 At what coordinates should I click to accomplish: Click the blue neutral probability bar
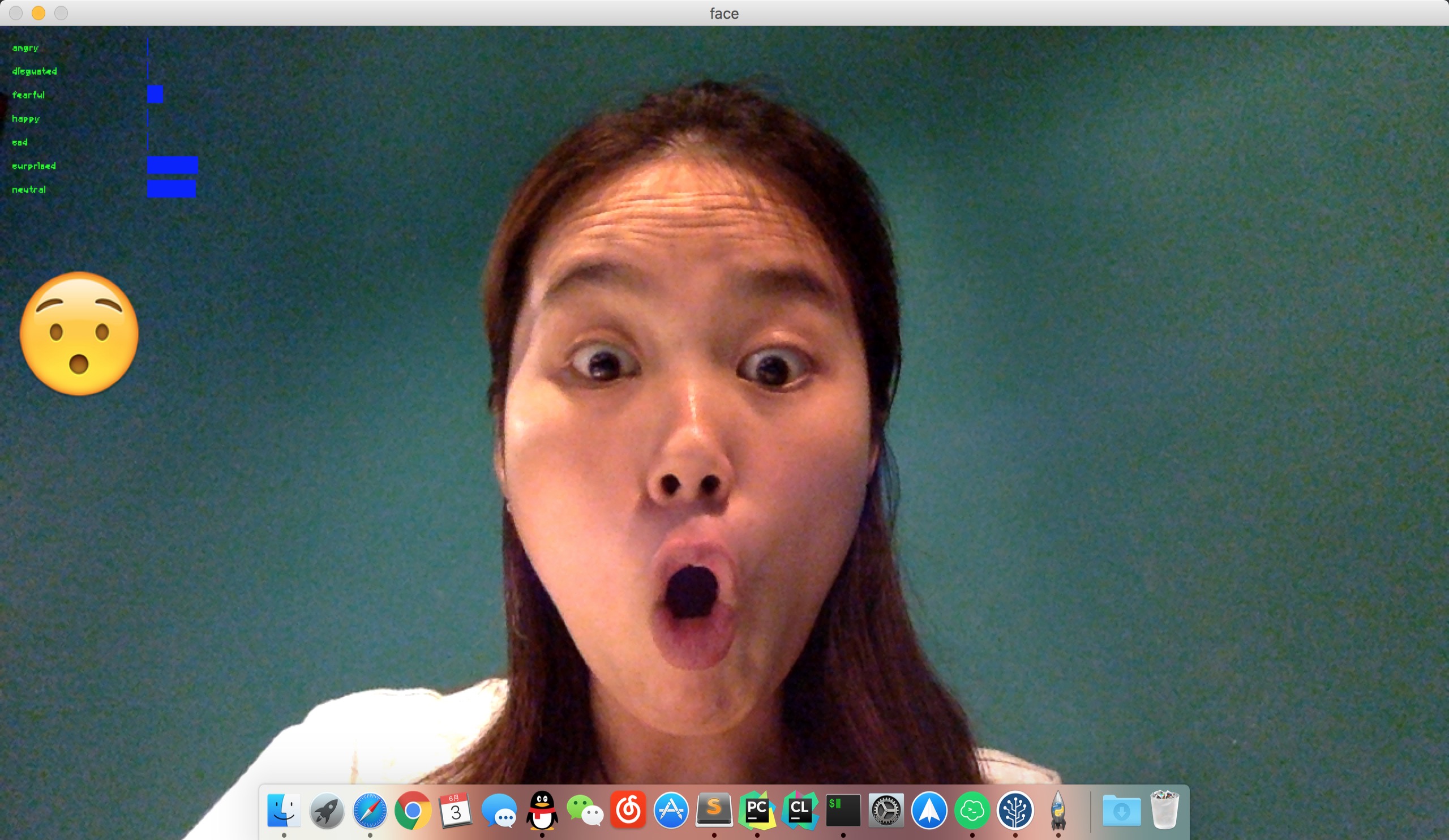click(x=172, y=188)
